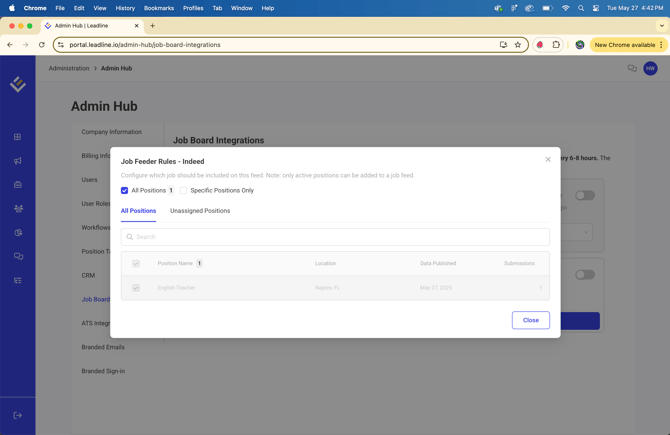The image size is (670, 435).
Task: Open the Users settings section
Action: (89, 179)
